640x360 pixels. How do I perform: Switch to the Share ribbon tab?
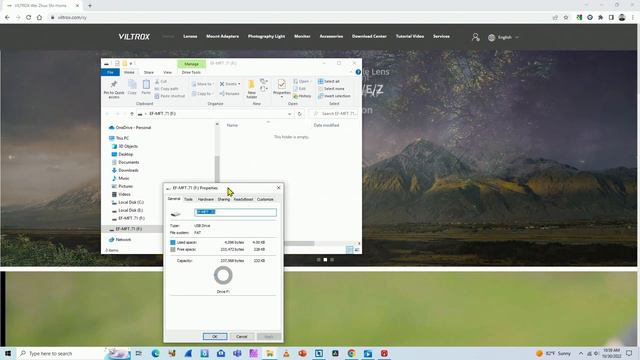tap(149, 72)
